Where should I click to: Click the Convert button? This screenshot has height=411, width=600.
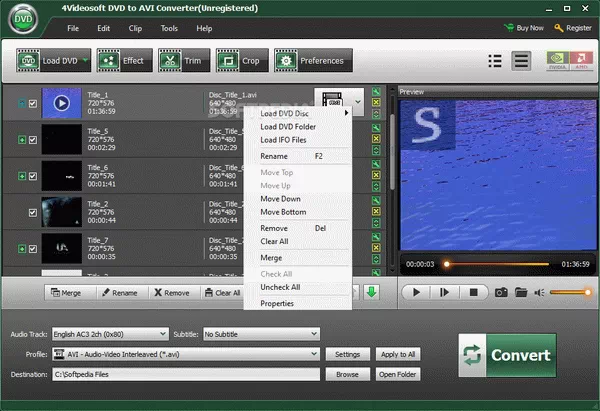(x=507, y=355)
